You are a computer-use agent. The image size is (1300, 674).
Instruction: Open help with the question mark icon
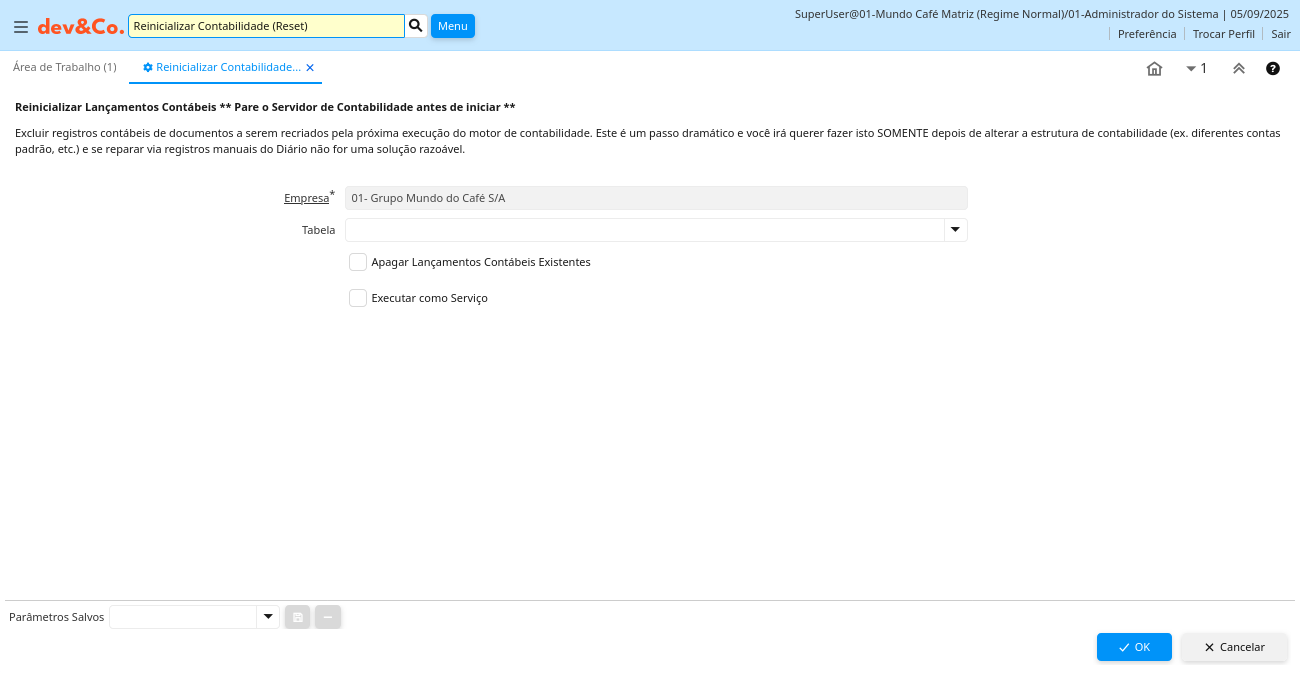pos(1272,69)
